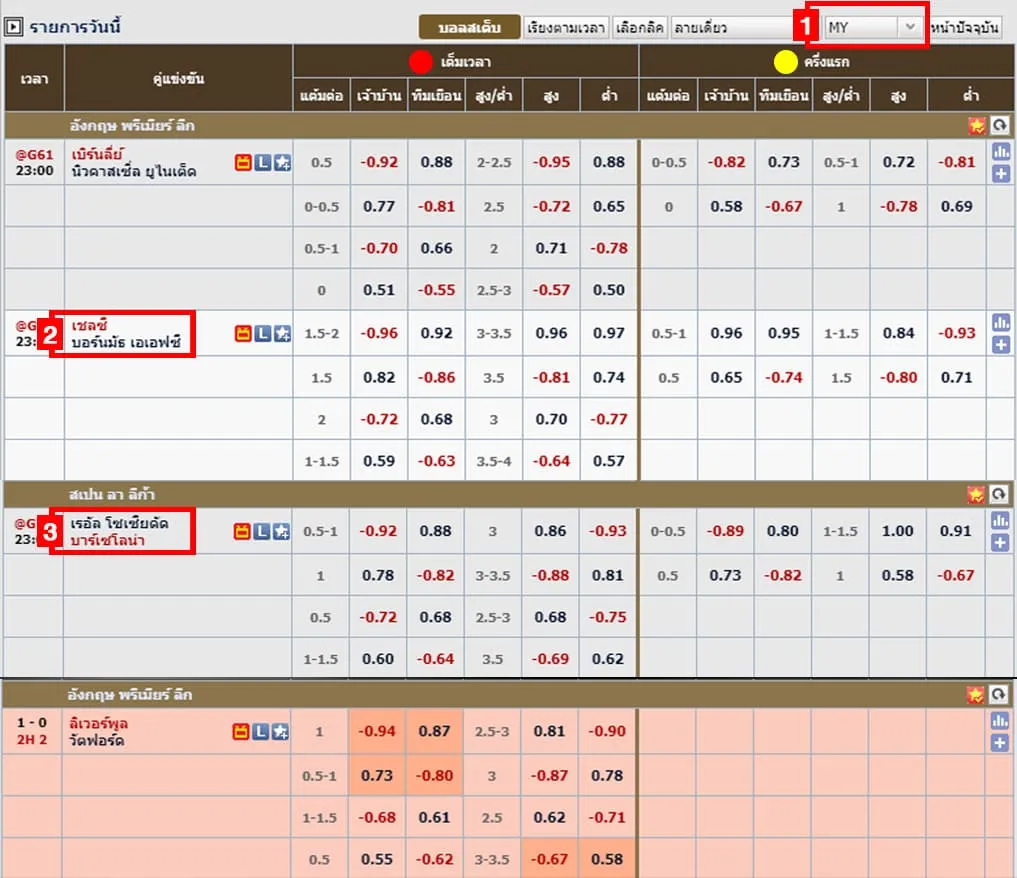Click the หน้าปัจจุบัน button
Viewport: 1017px width, 878px height.
(964, 27)
